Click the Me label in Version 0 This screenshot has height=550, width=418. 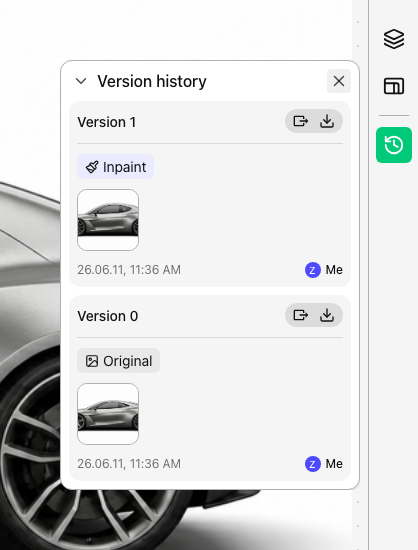tap(334, 464)
